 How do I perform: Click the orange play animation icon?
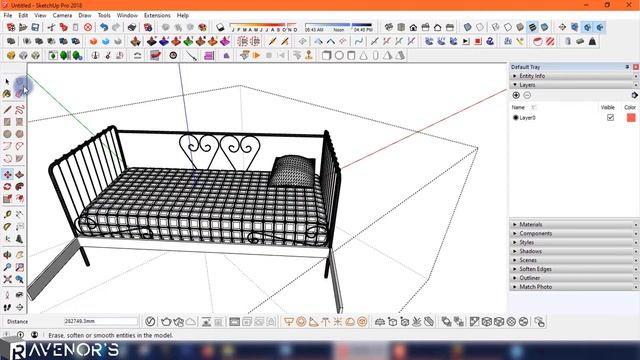[x=256, y=56]
